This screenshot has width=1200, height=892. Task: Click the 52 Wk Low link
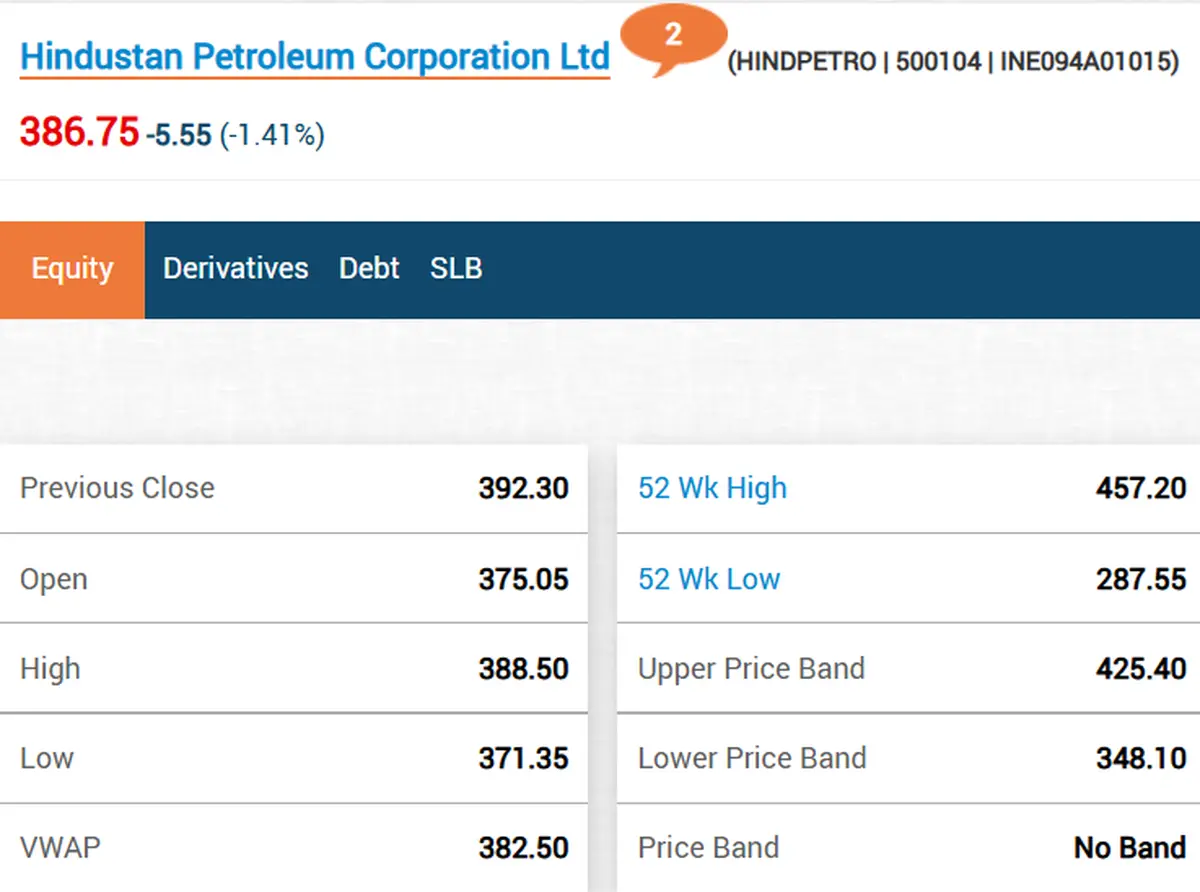(x=709, y=579)
